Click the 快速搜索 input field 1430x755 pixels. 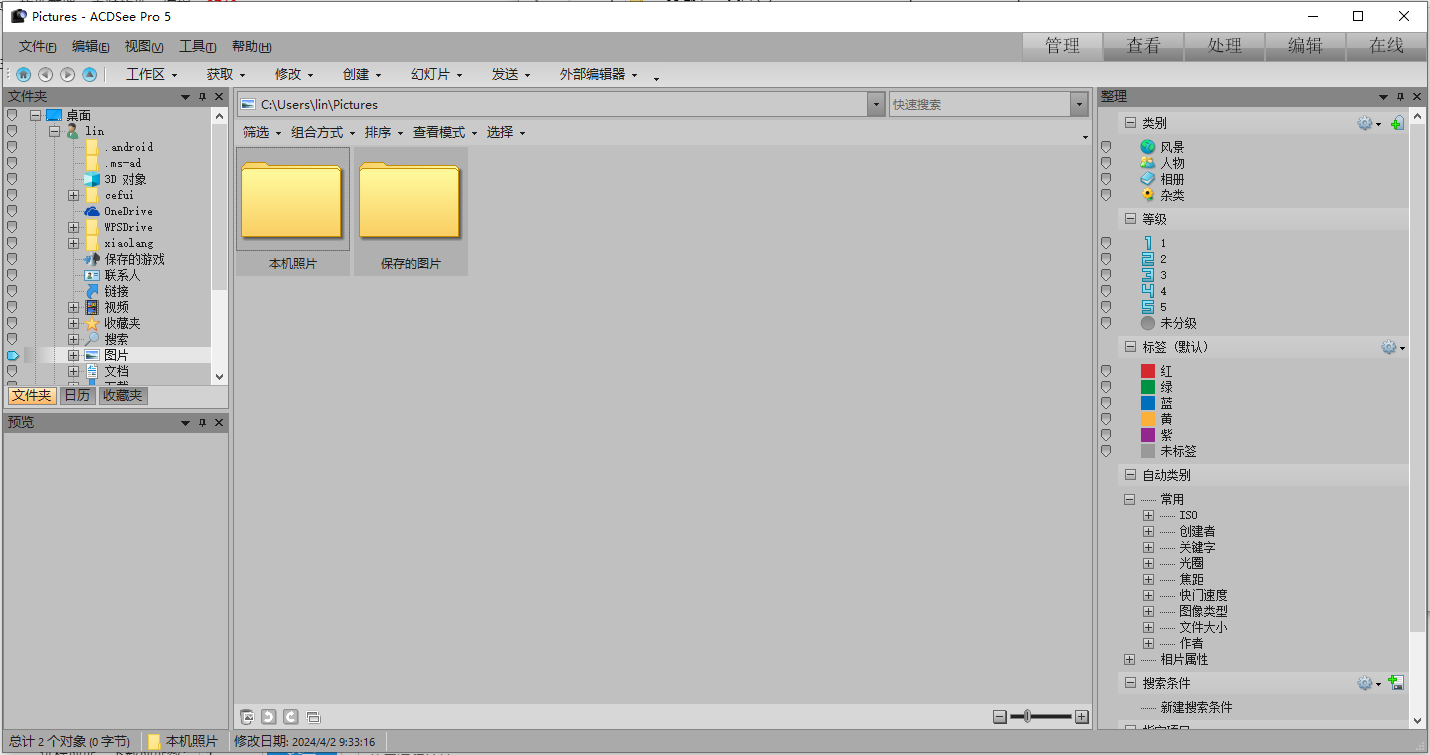coord(979,104)
